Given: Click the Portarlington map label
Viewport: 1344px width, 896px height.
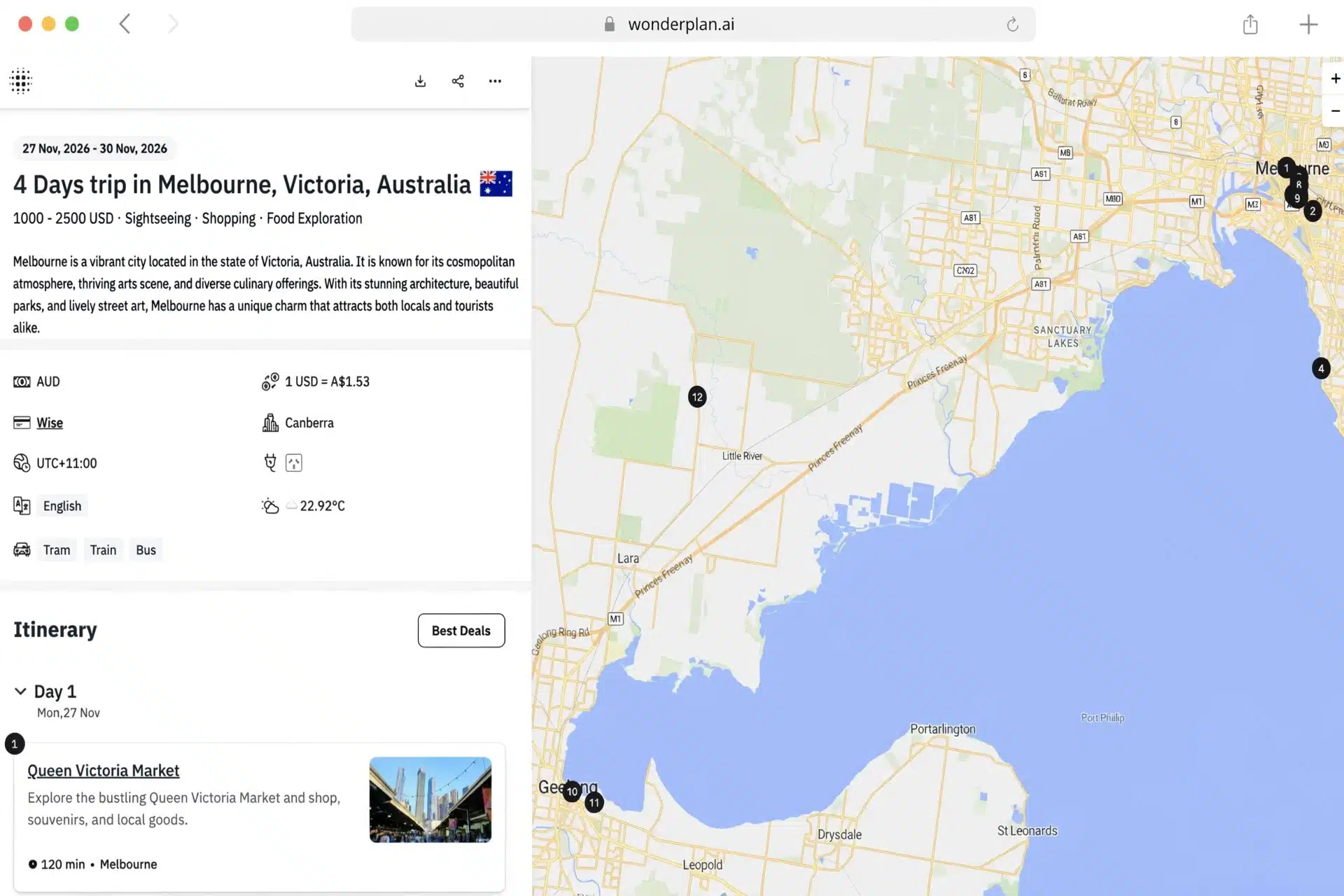Looking at the screenshot, I should (942, 729).
